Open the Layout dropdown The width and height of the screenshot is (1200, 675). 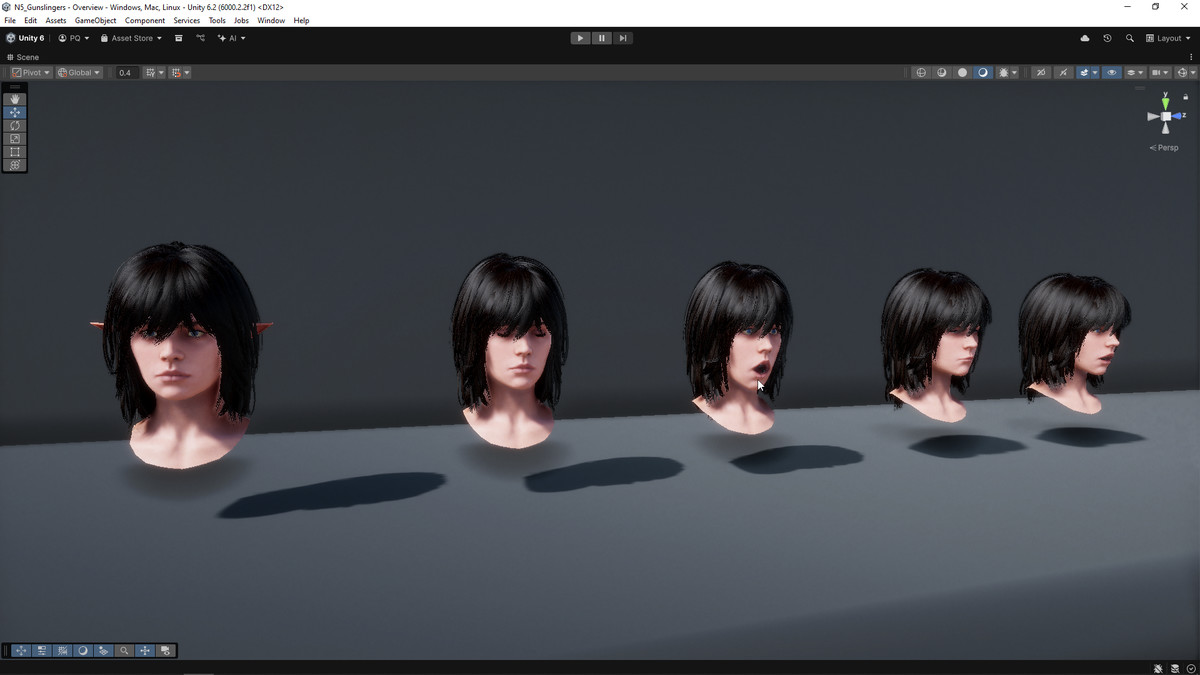(1169, 38)
